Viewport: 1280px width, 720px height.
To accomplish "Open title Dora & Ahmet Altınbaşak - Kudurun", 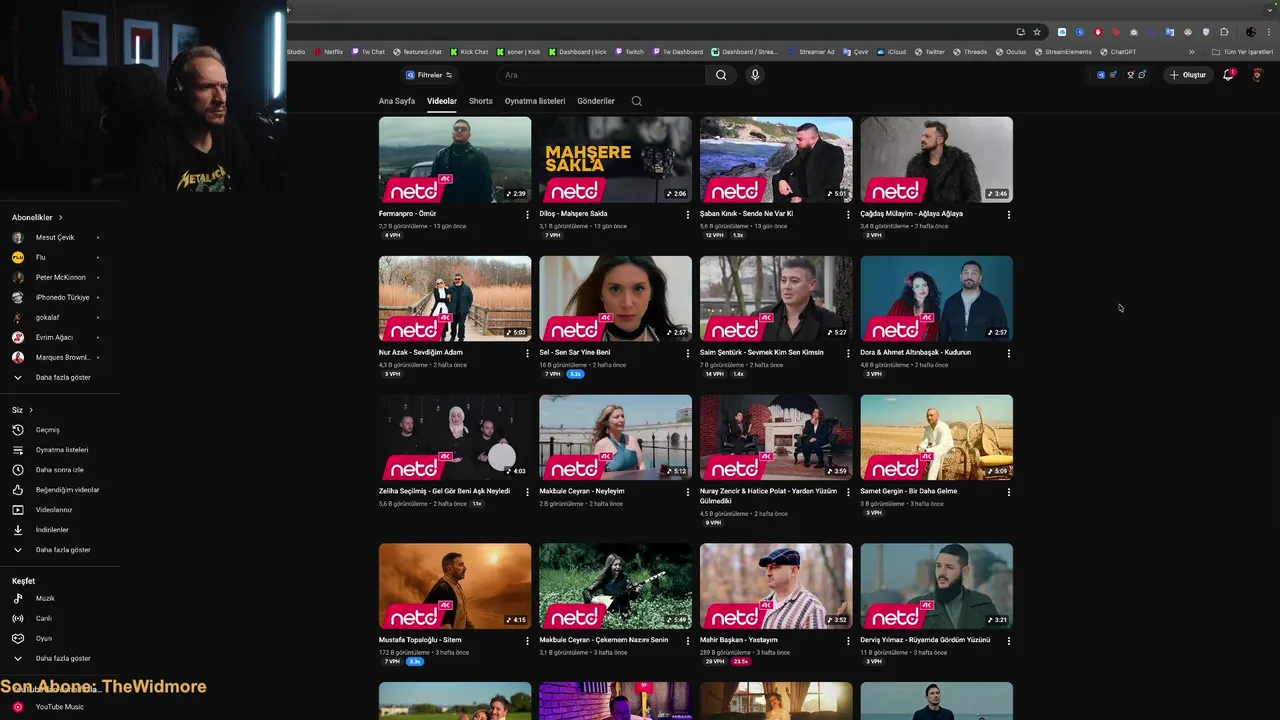I will tap(916, 353).
